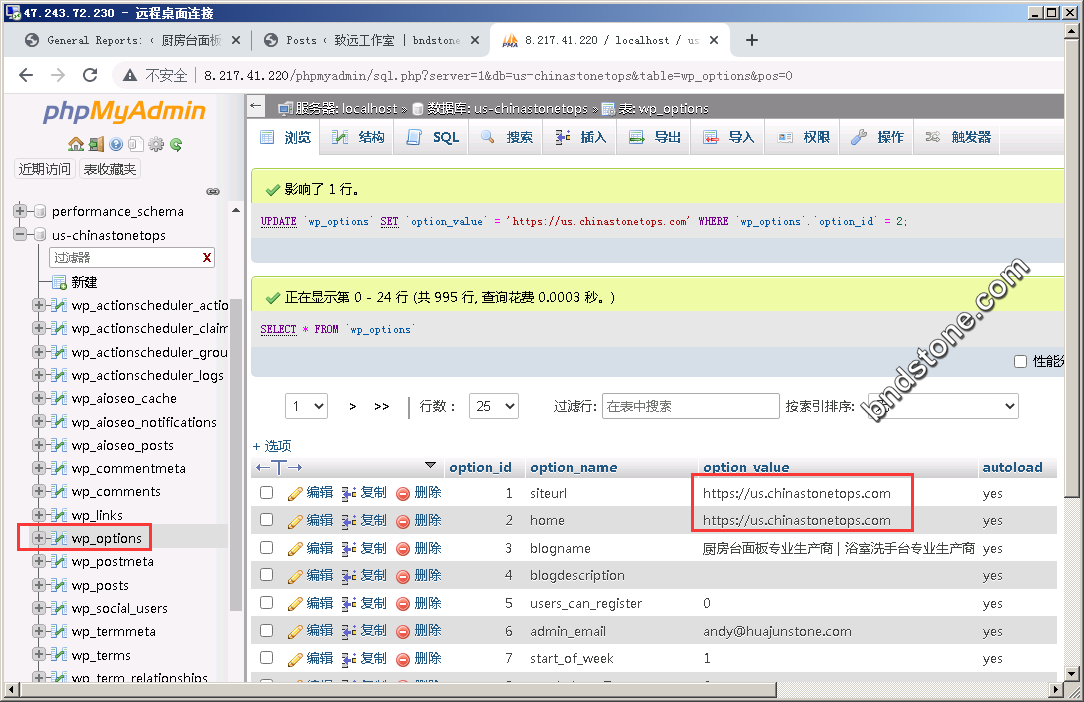Click the new table icon next to 新建
Viewport: 1084px width, 702px height.
point(59,281)
